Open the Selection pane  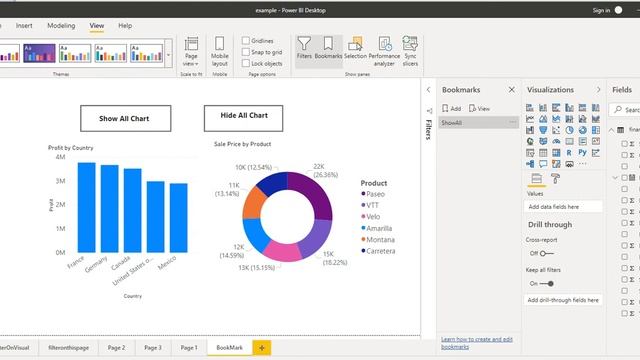pos(355,48)
